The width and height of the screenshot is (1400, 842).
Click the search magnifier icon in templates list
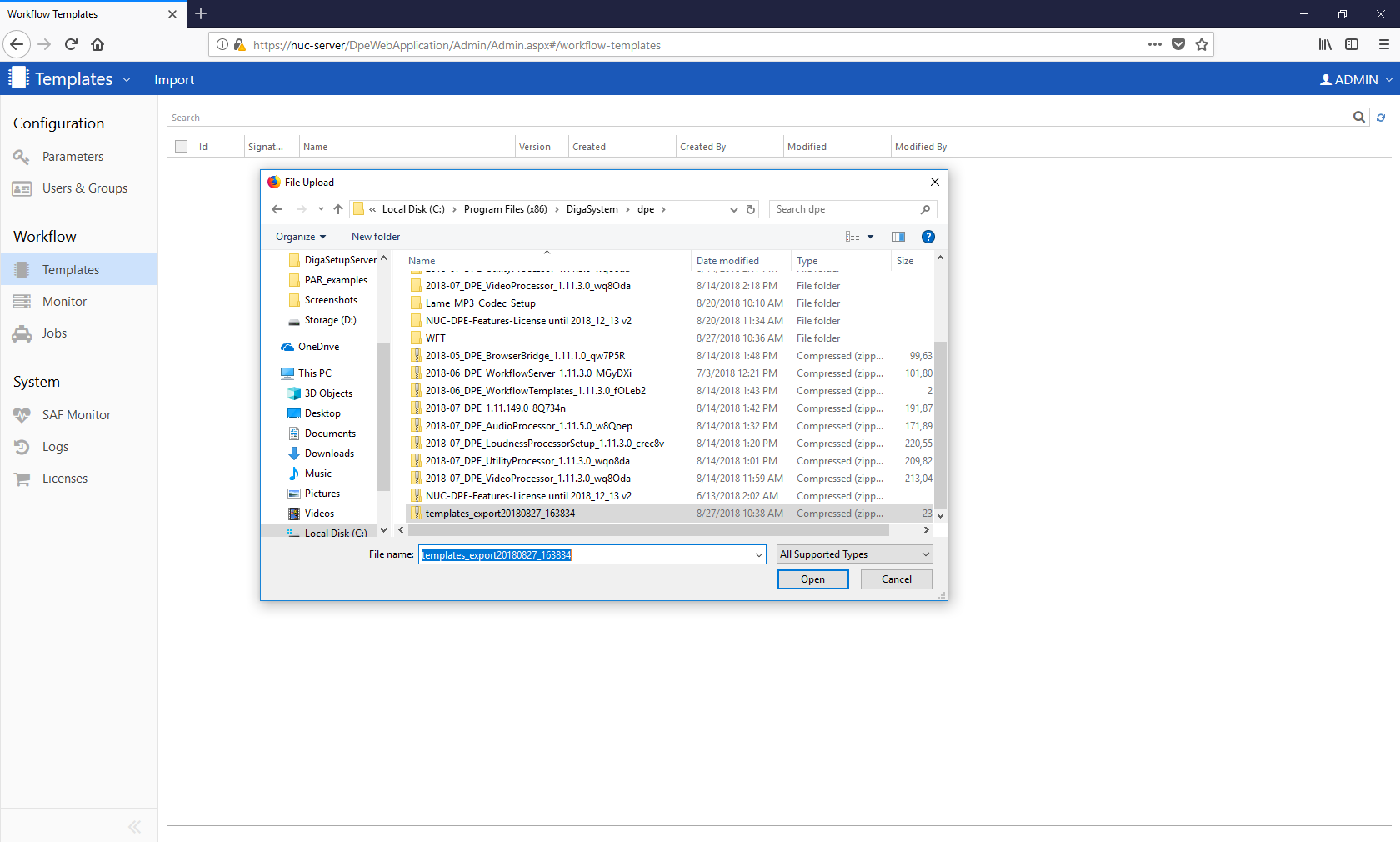coord(1359,118)
